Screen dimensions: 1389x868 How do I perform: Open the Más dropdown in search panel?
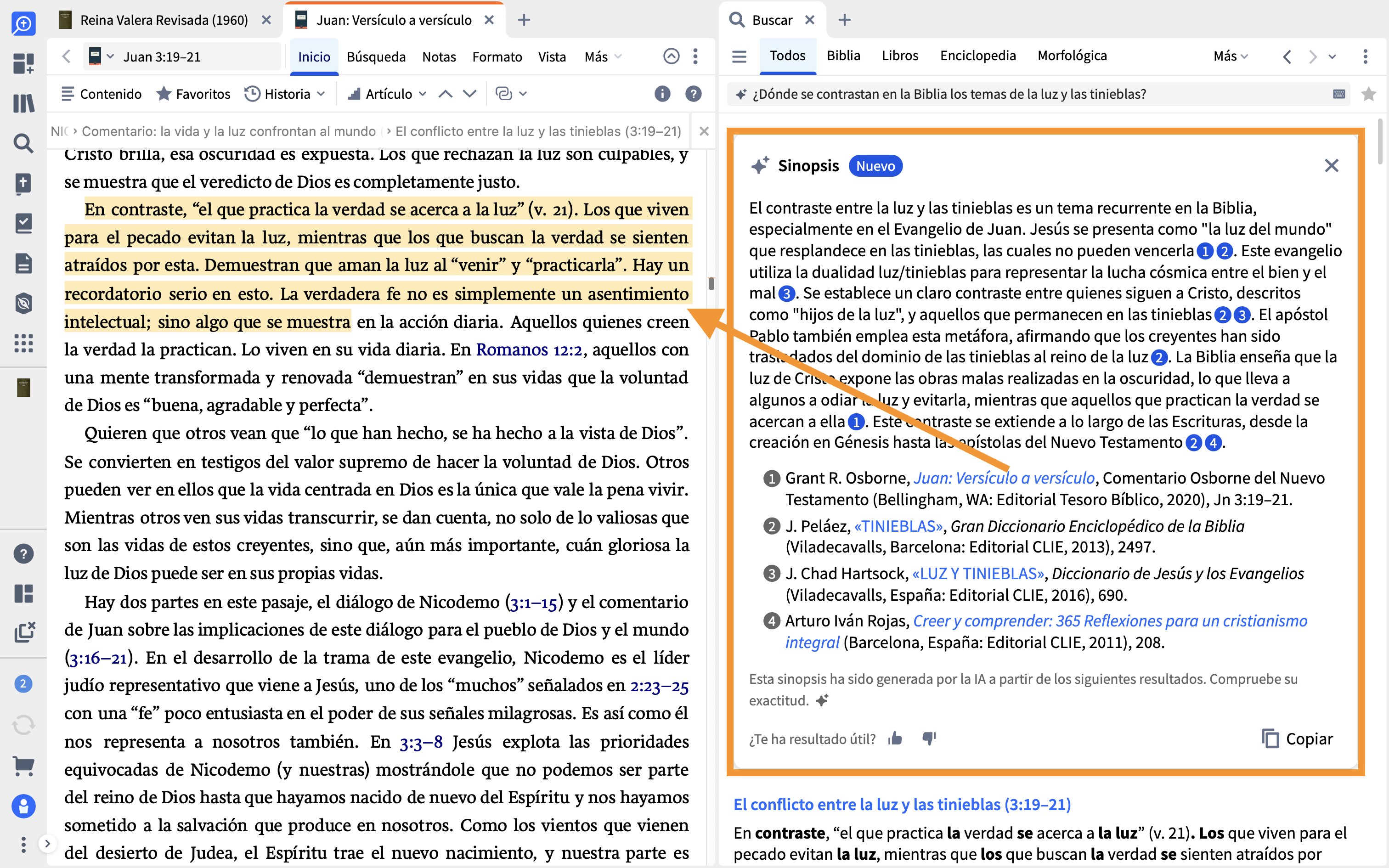tap(1231, 56)
